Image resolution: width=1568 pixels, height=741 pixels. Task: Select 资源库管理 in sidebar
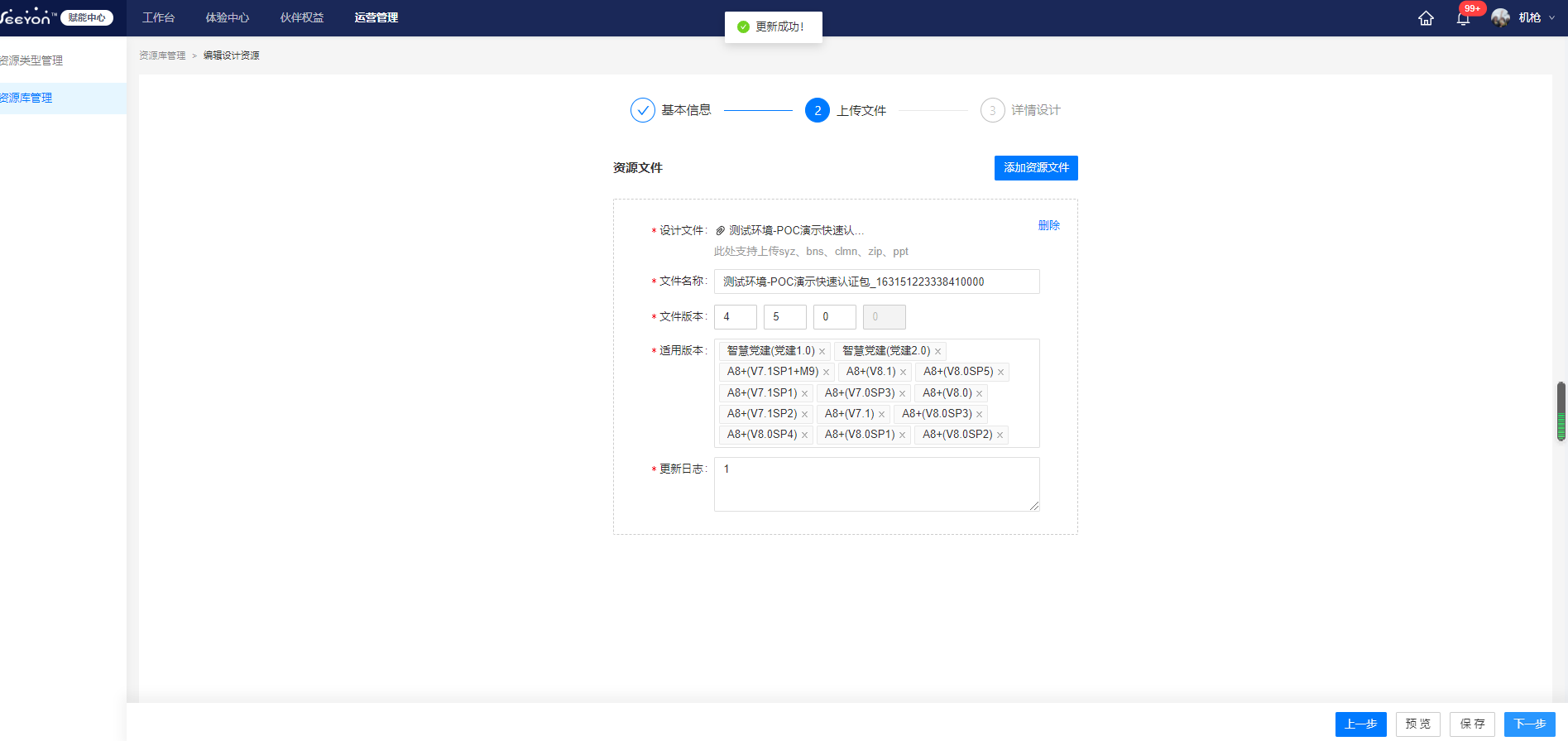[63, 98]
